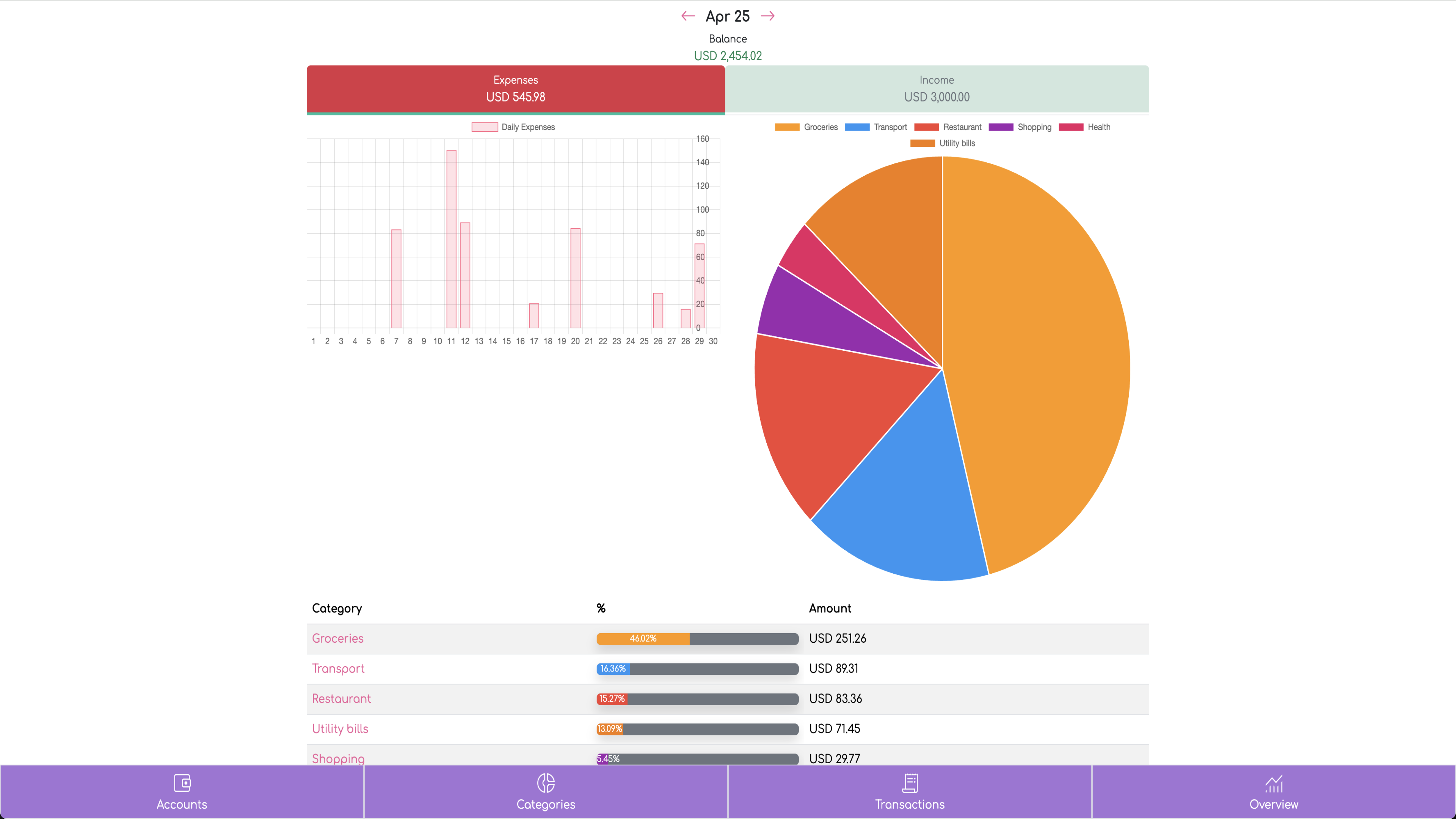Click the day 7 expense bar
Viewport: 1456px width, 819px height.
click(396, 279)
